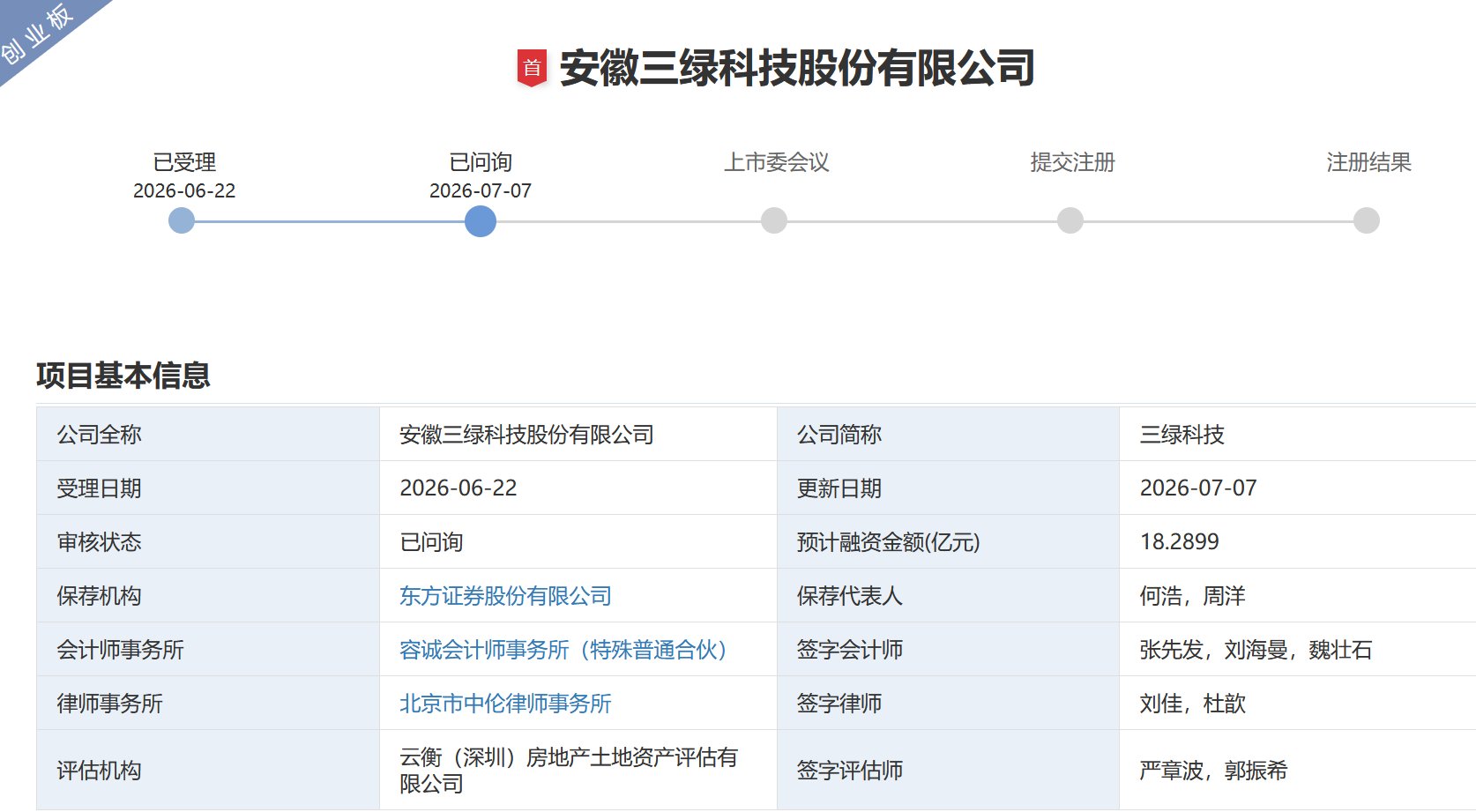Click the 何浩，周洋 value cell
Screen dimensions: 1476x812
[1297, 595]
